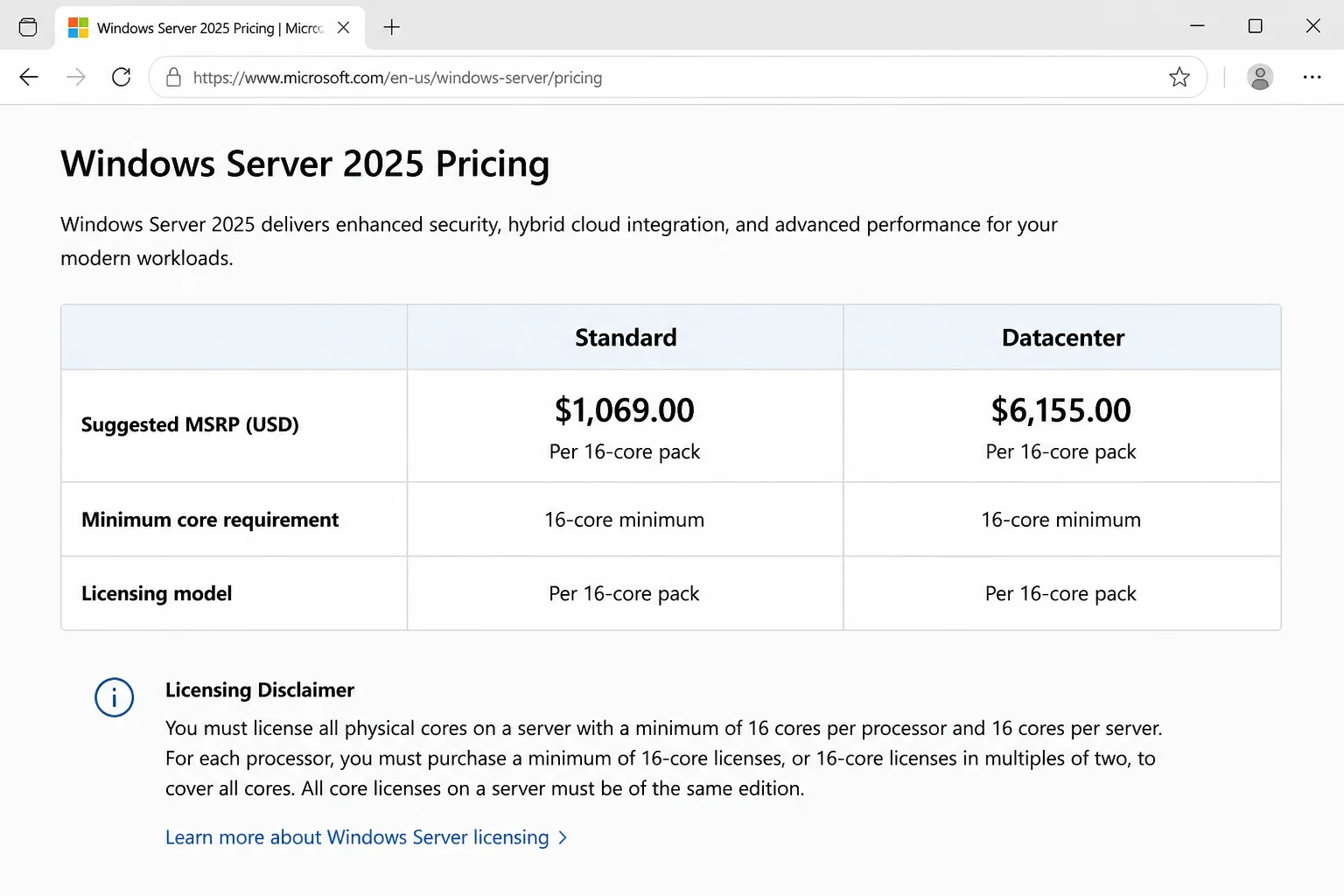The image size is (1344, 896).
Task: Click the Licensing Disclaimer heading
Action: click(x=260, y=690)
